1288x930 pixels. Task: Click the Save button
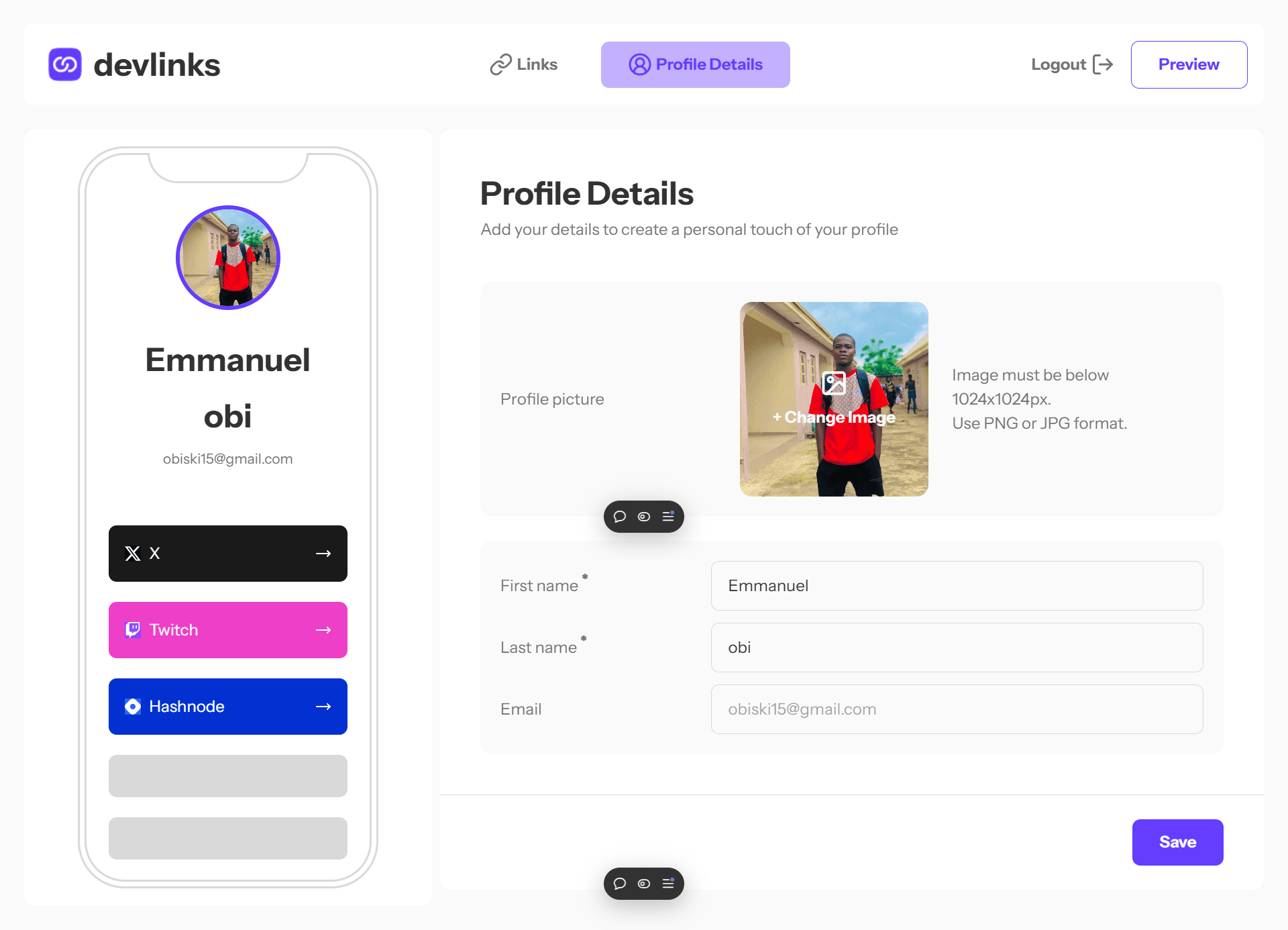tap(1178, 842)
